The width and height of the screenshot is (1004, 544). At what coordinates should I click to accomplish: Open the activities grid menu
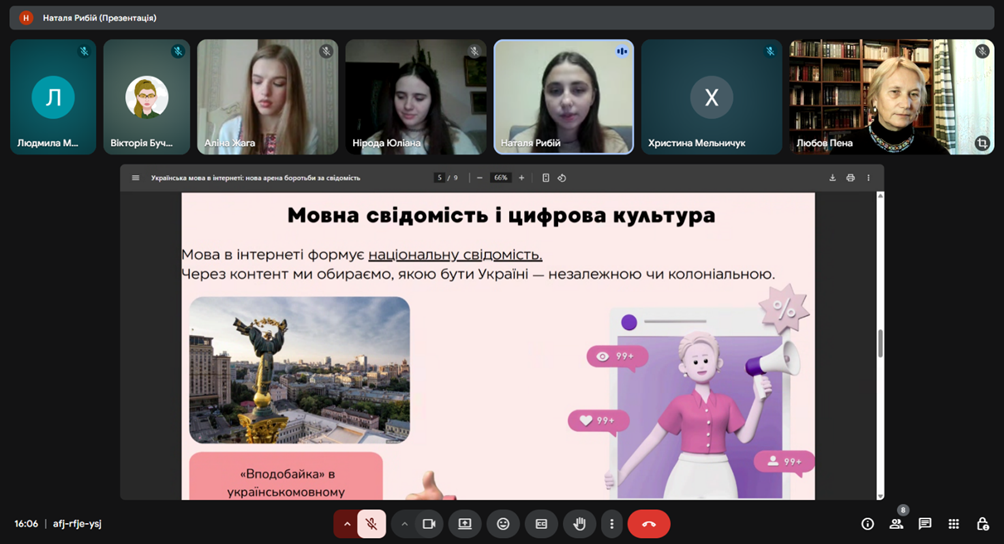pos(954,523)
